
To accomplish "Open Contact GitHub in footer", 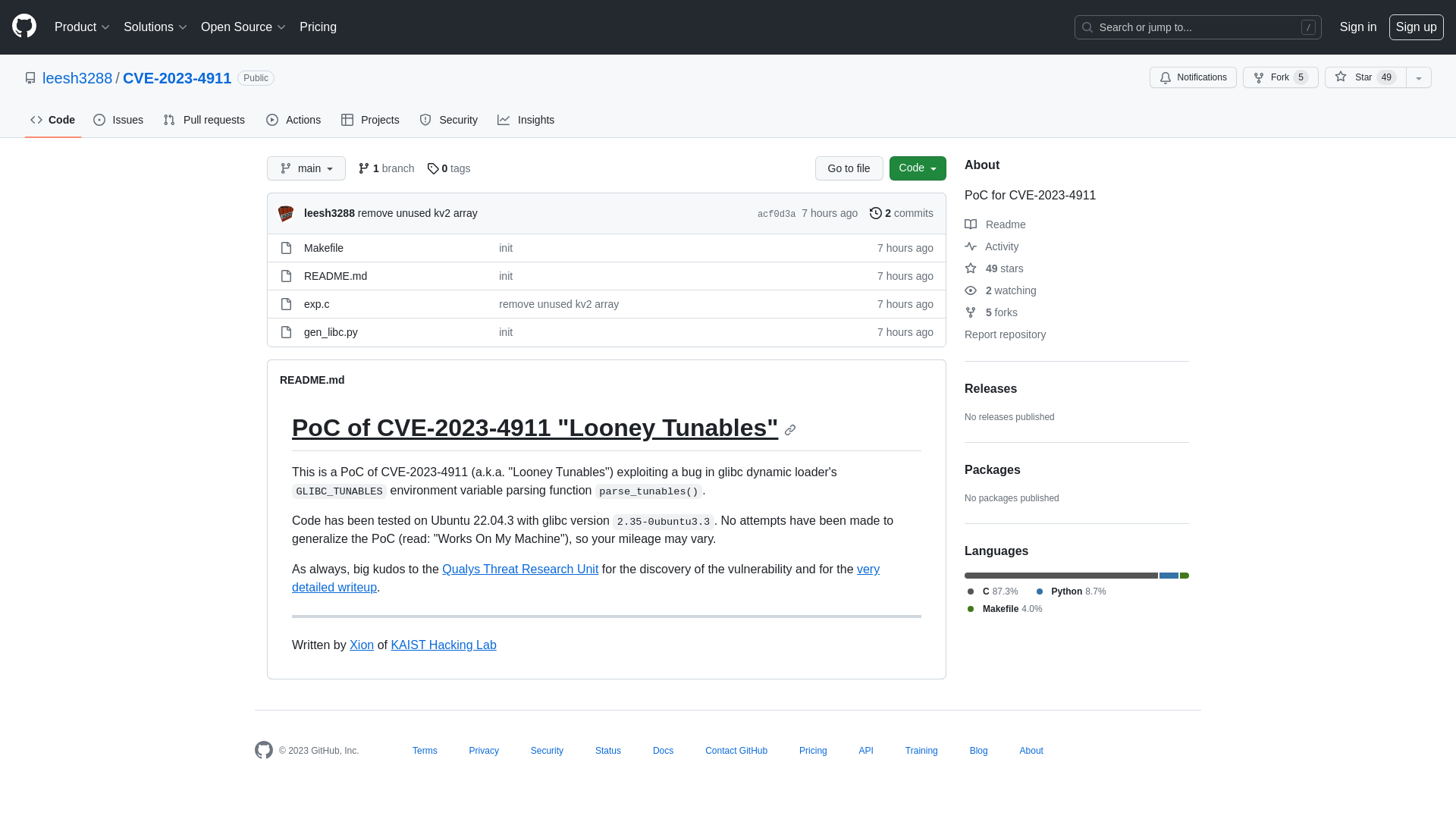I will [x=736, y=751].
